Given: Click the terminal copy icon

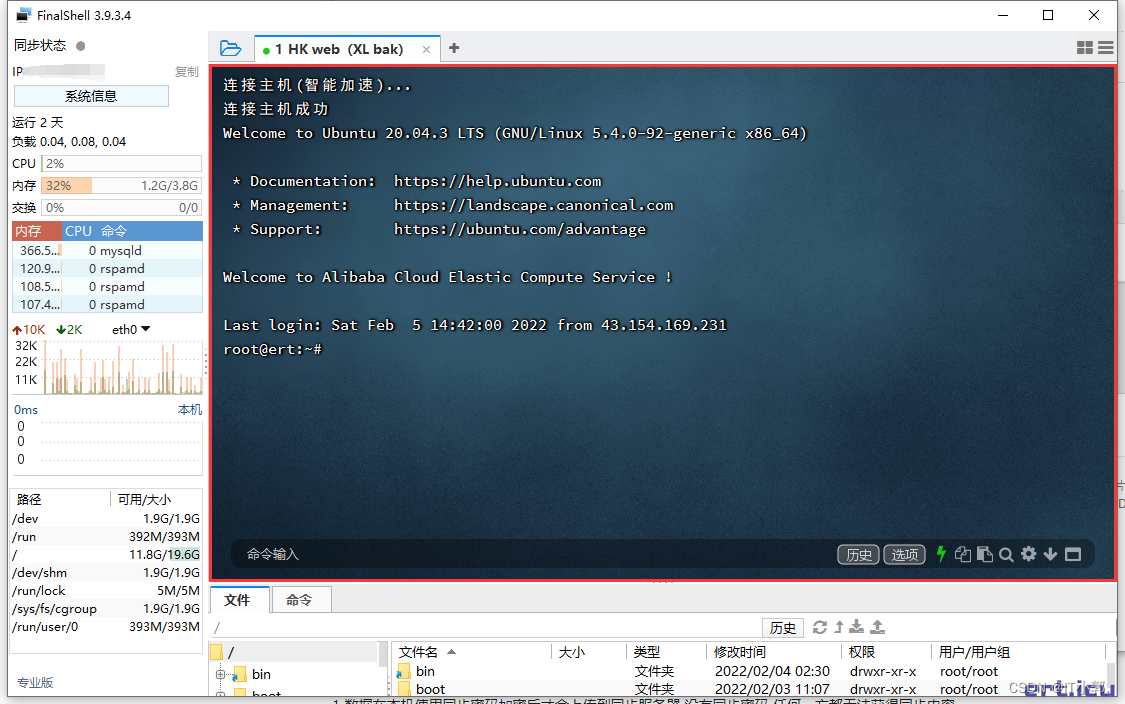Looking at the screenshot, I should [x=963, y=554].
